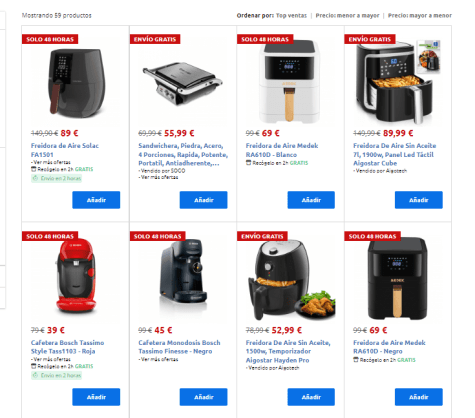475x418 pixels.
Task: View 'Ver más ofertas' under Tassimo Finesse
Action: coord(159,359)
